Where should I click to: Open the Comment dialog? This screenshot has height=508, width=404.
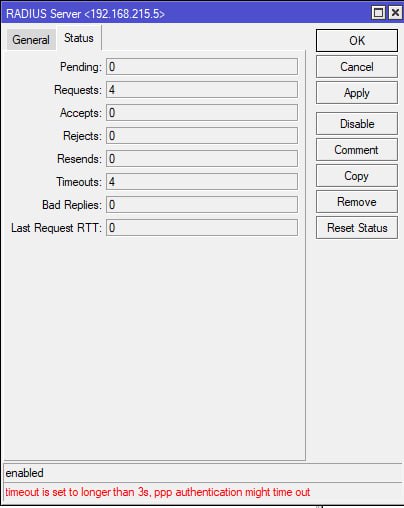point(357,150)
